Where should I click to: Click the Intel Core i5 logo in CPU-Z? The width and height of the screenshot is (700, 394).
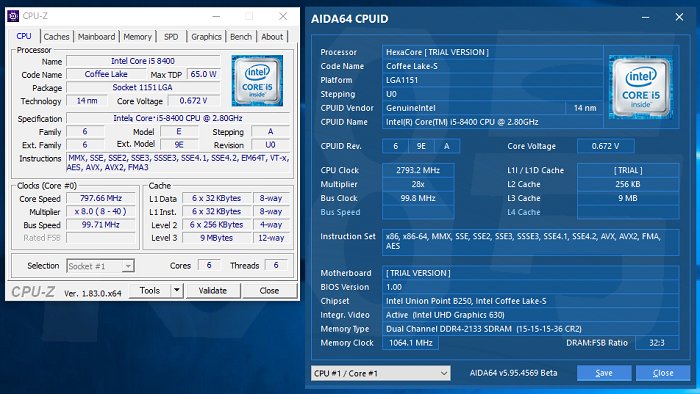[x=257, y=81]
